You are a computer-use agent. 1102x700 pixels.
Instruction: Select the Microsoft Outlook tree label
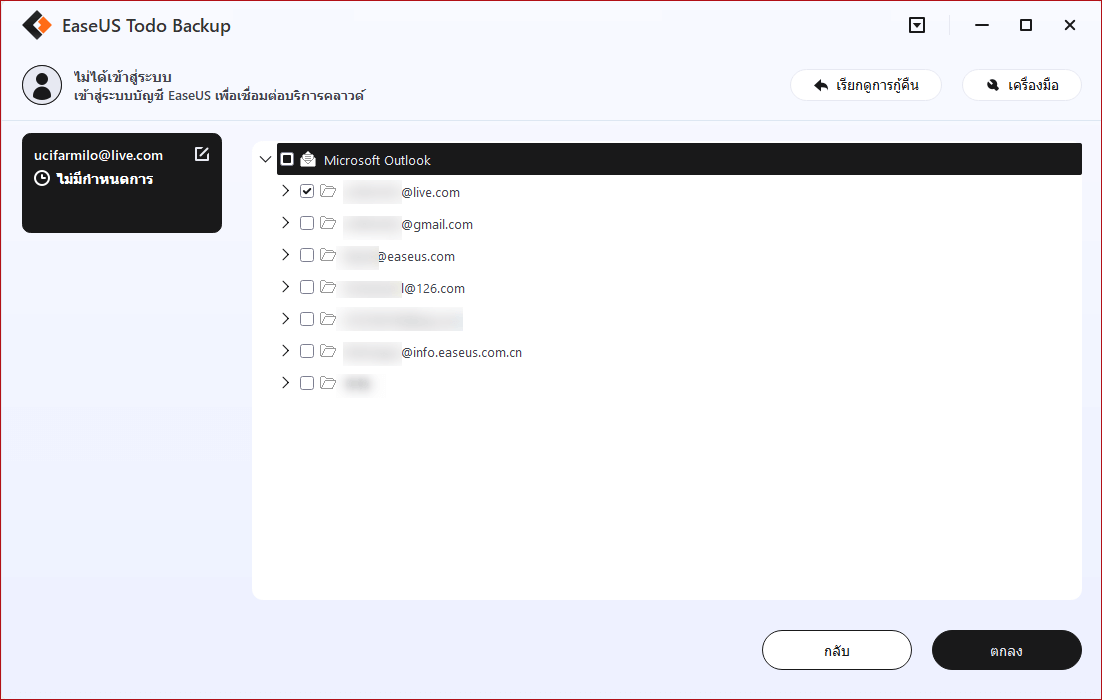pyautogui.click(x=377, y=160)
